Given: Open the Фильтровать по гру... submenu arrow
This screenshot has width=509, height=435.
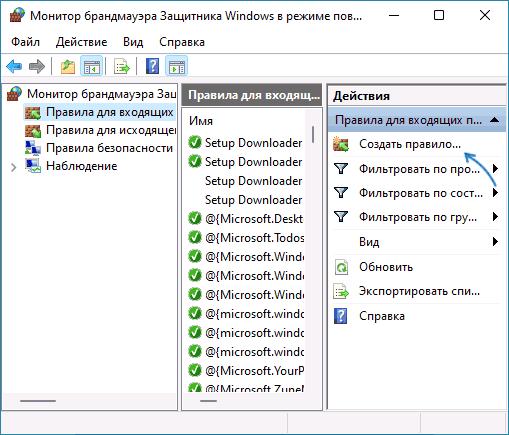Looking at the screenshot, I should 495,217.
